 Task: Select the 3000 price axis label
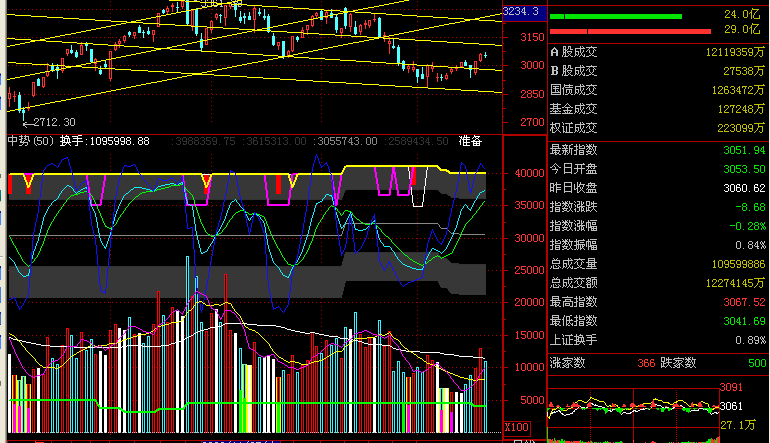click(532, 65)
